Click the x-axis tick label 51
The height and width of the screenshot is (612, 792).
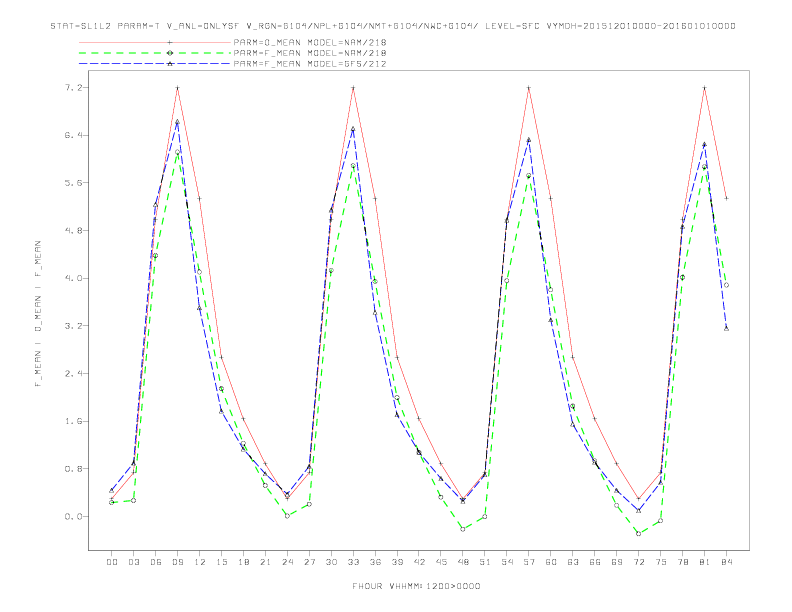(x=485, y=562)
